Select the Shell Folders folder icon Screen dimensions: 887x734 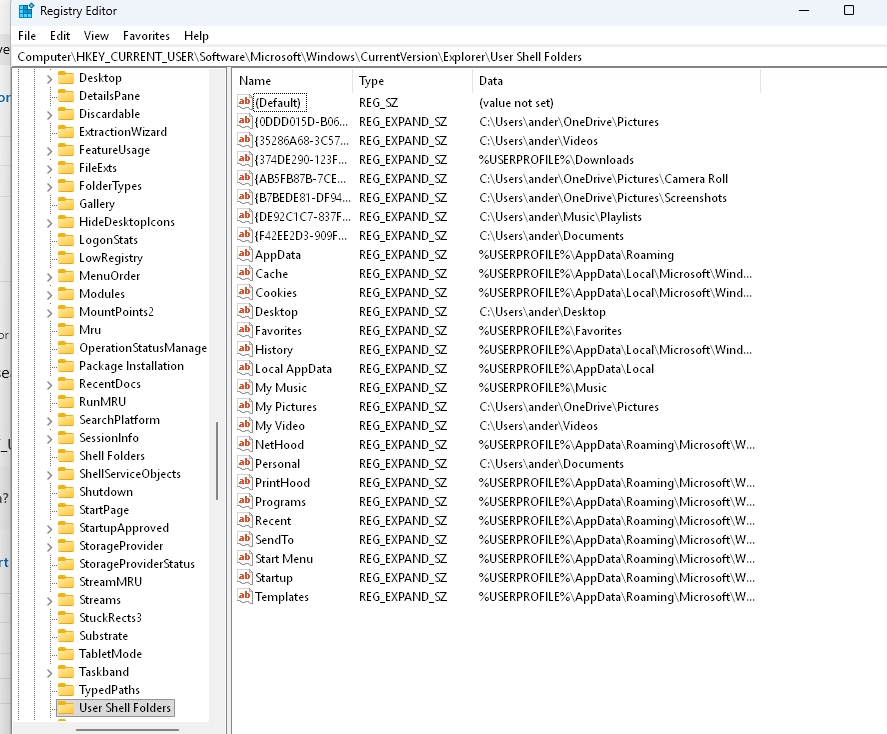coord(66,456)
